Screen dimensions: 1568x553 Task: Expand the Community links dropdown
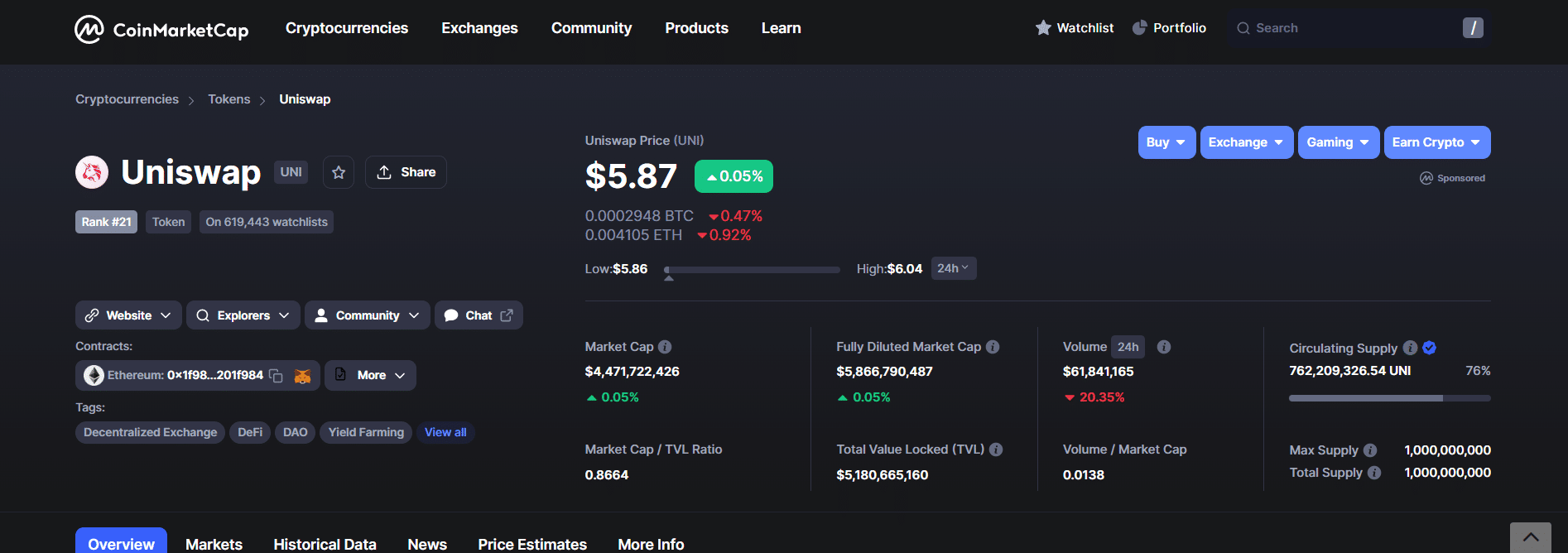coord(368,315)
